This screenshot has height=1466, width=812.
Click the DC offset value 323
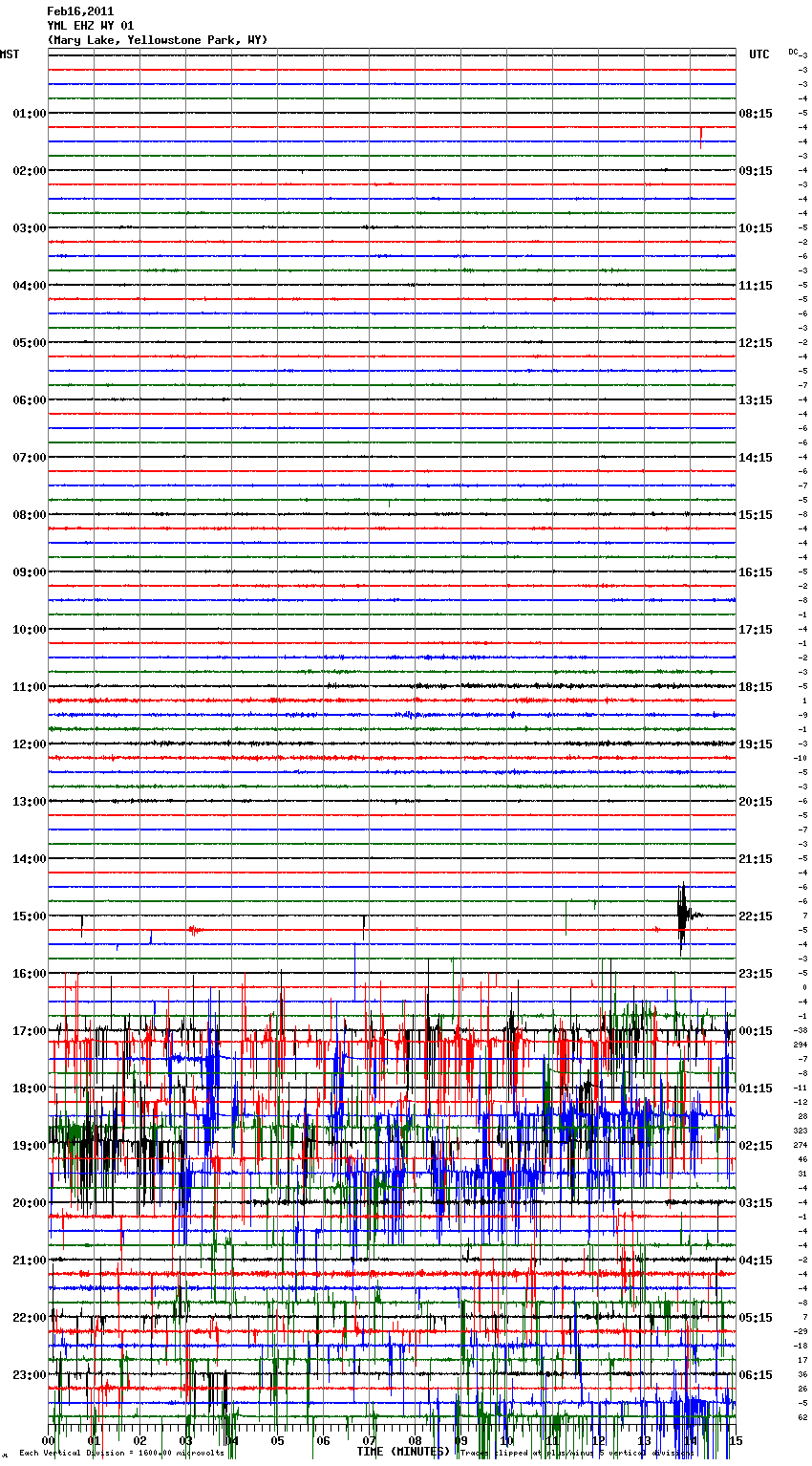tap(801, 1131)
